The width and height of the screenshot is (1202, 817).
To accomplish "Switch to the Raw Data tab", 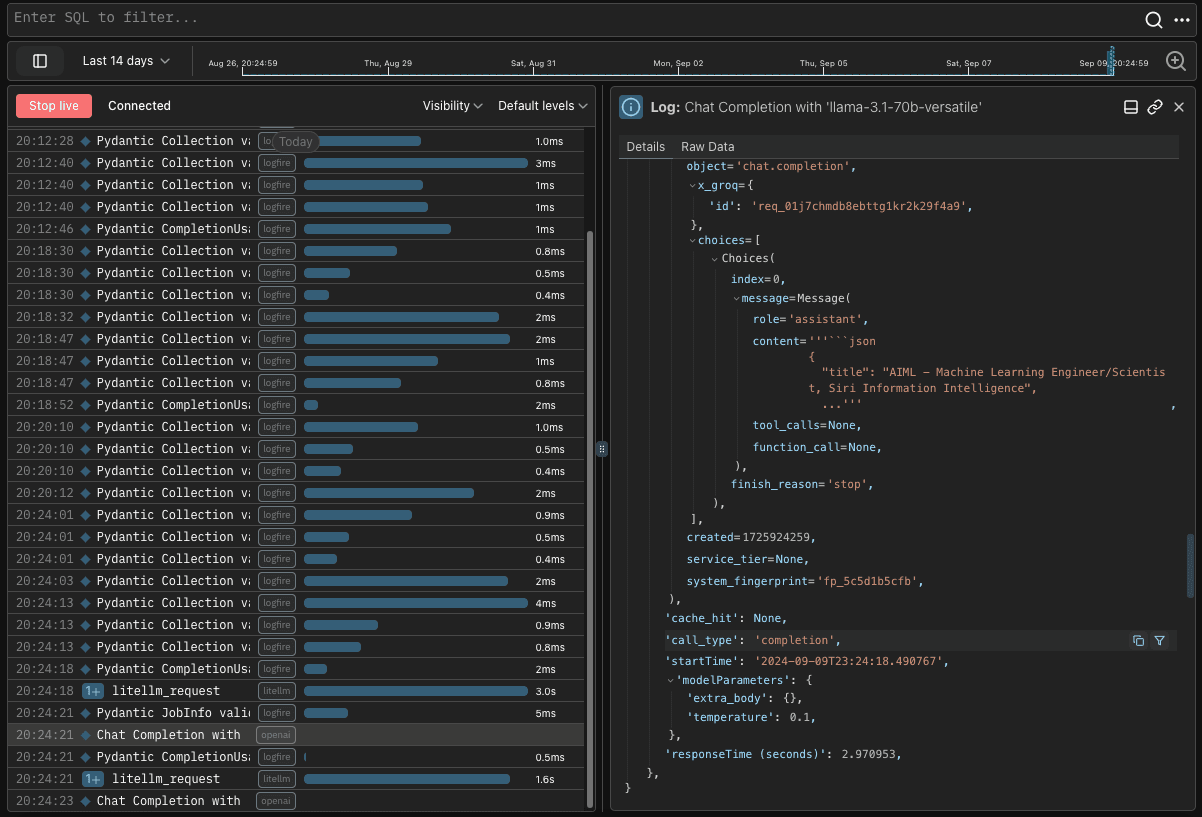I will (708, 147).
